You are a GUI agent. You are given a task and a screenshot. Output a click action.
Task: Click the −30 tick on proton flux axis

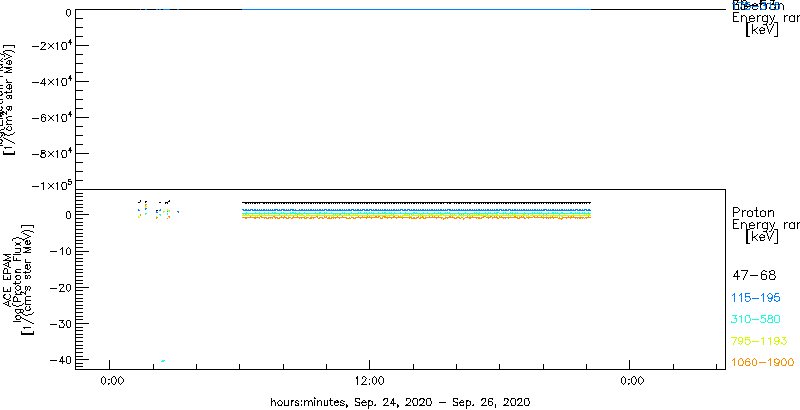coord(62,324)
